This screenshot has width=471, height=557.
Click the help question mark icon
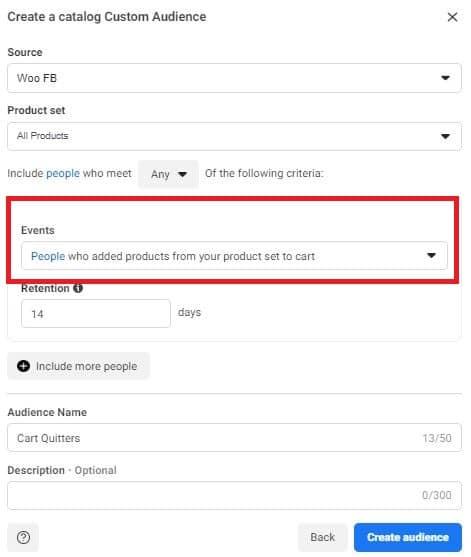point(23,537)
